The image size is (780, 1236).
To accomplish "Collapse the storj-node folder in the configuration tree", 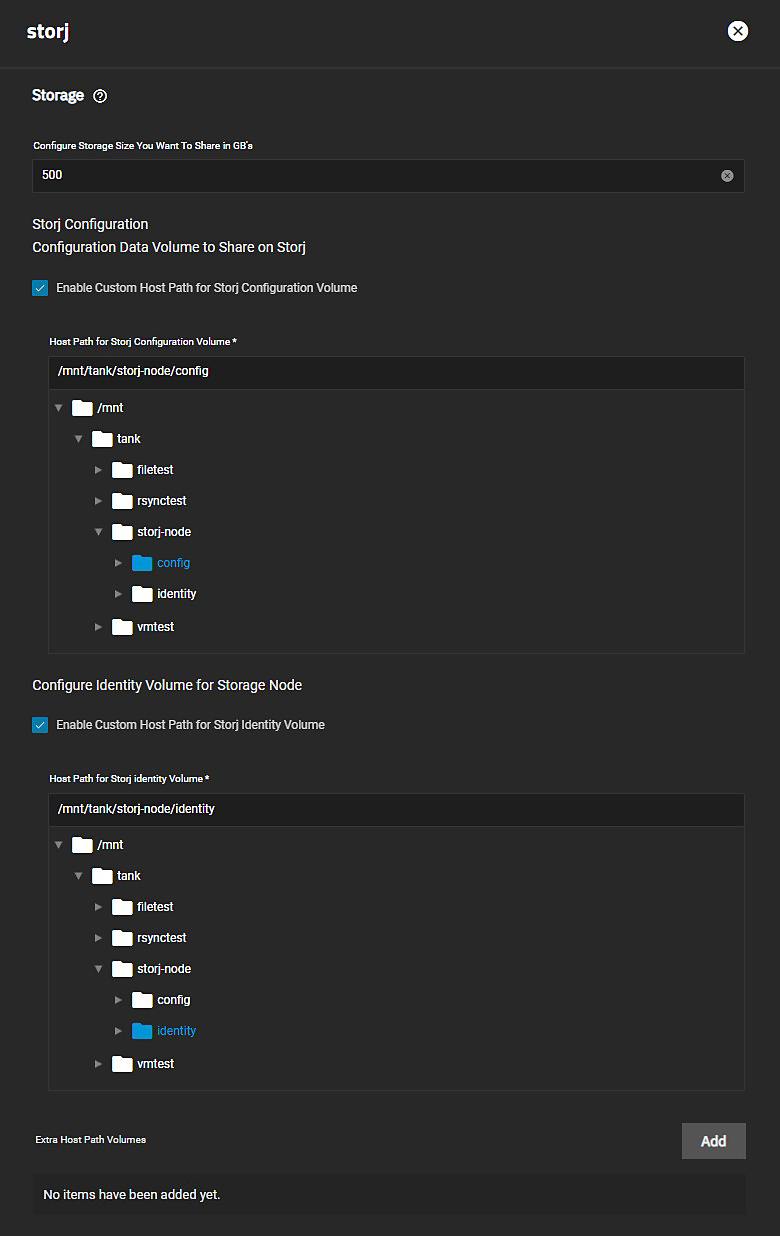I will [x=98, y=532].
